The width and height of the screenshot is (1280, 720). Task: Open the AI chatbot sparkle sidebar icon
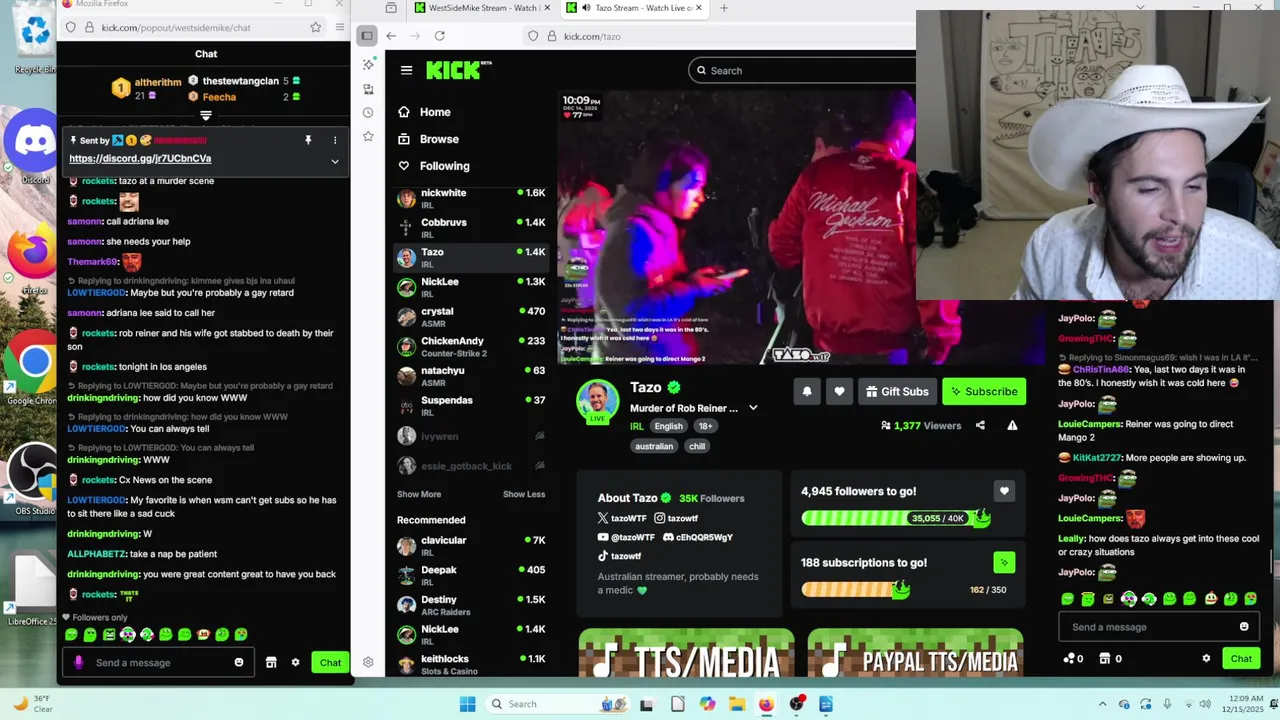pyautogui.click(x=368, y=64)
